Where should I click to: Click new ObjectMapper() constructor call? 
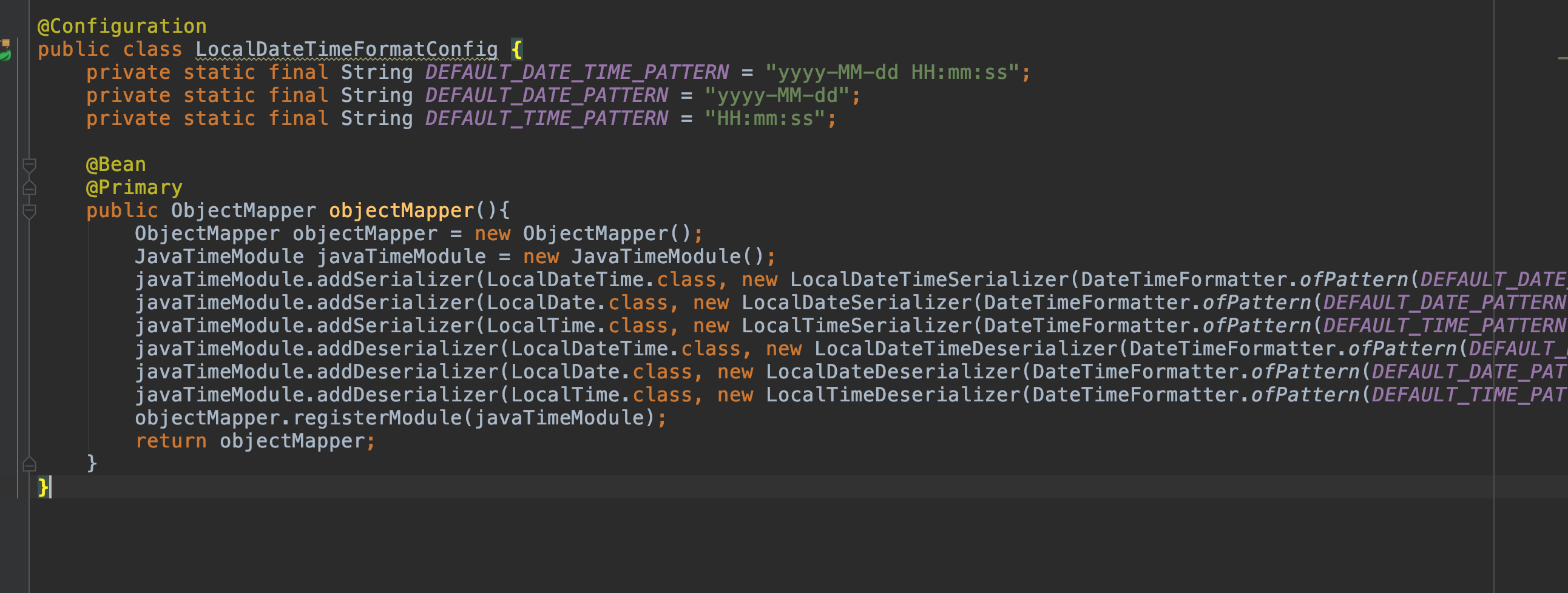[583, 233]
